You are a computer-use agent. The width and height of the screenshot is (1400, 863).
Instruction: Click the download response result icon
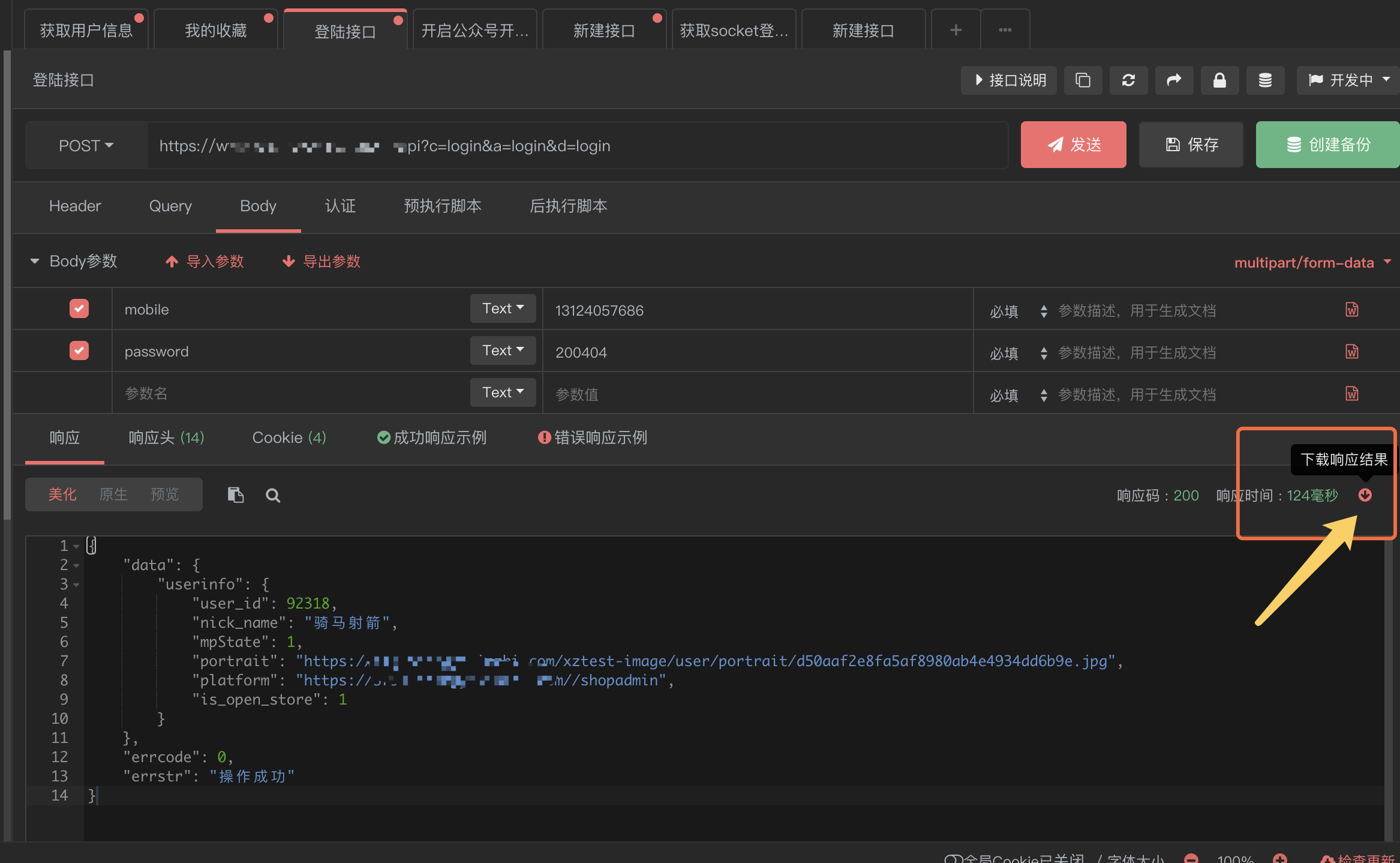point(1365,495)
